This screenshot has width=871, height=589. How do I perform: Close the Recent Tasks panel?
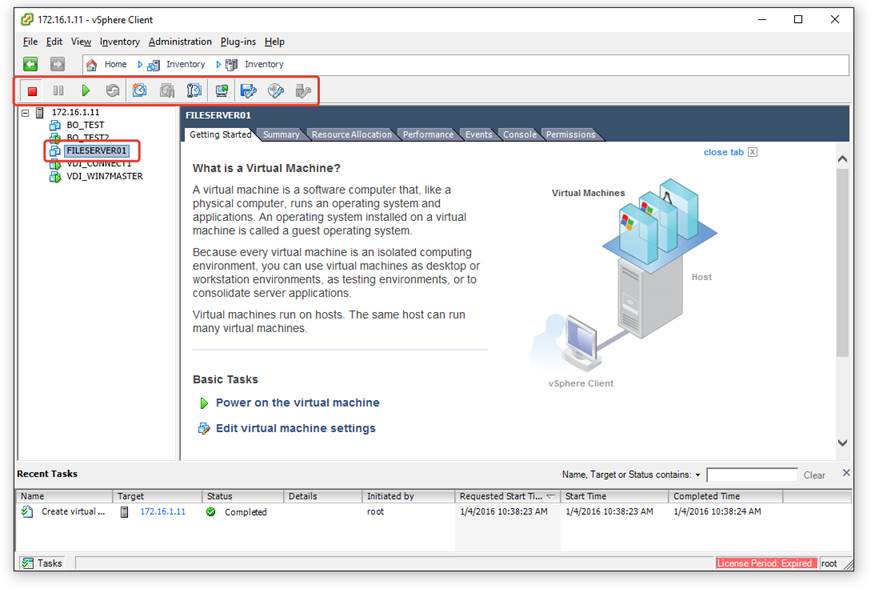pos(846,473)
